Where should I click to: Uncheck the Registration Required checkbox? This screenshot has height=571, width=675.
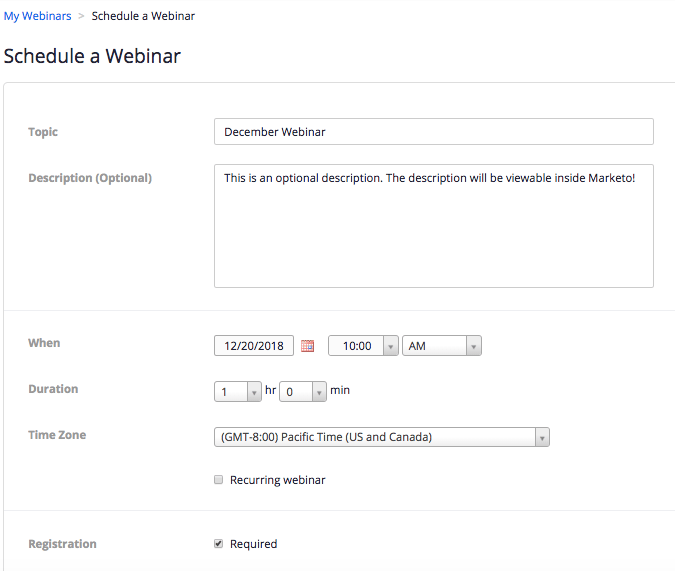[219, 543]
